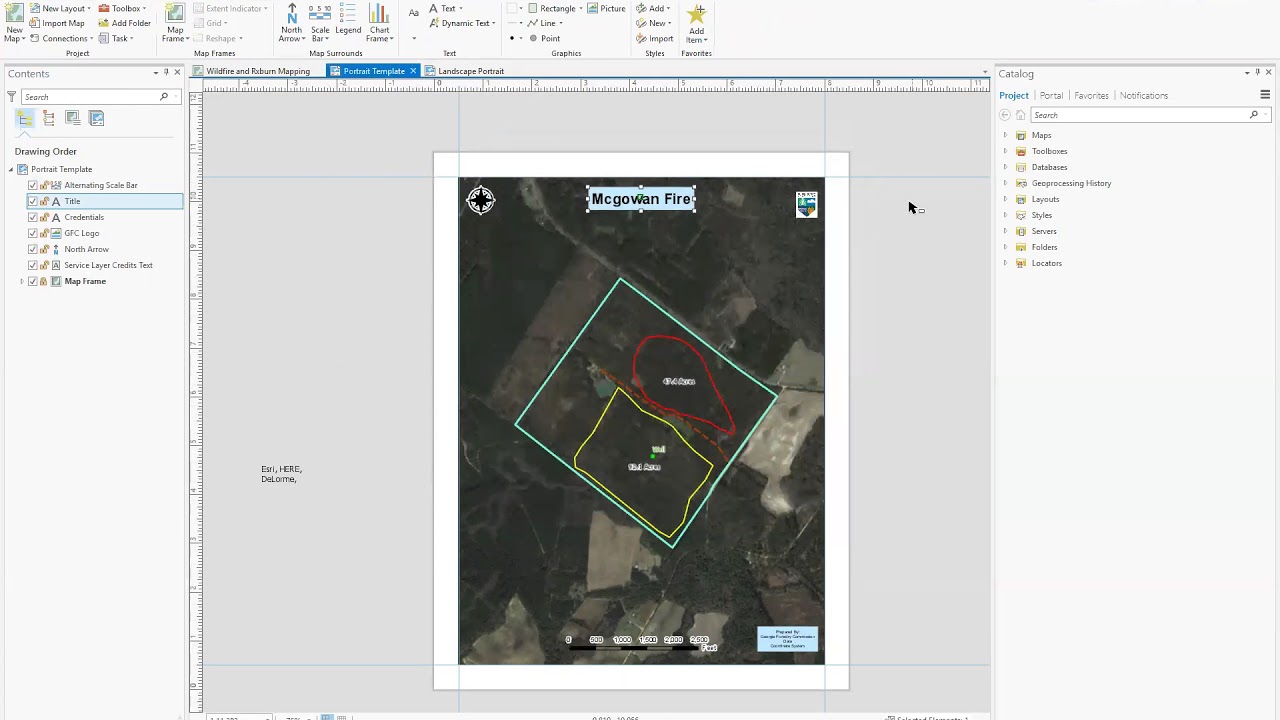Toggle visibility of Alternating Scale Bar

(33, 185)
